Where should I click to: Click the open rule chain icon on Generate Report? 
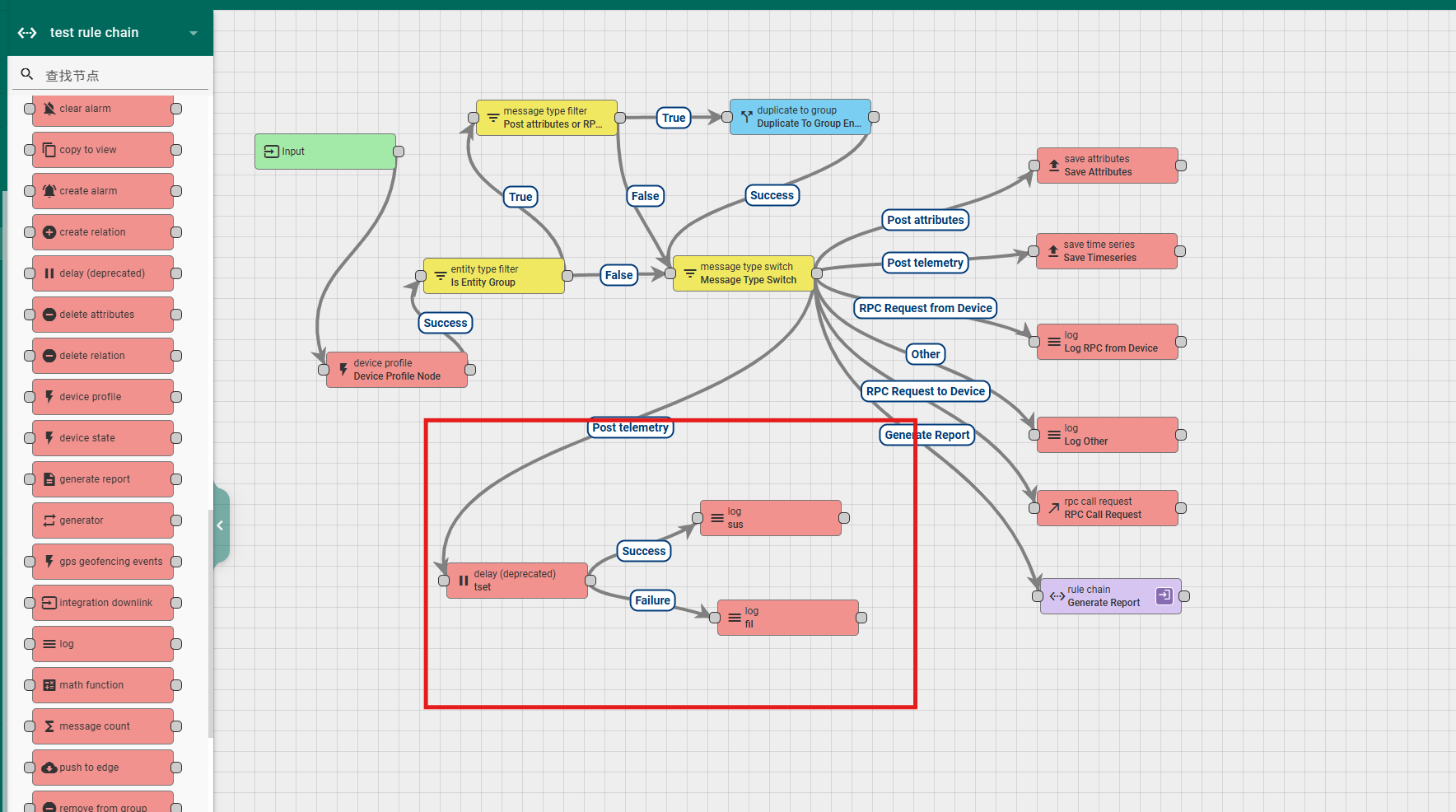tap(1164, 595)
